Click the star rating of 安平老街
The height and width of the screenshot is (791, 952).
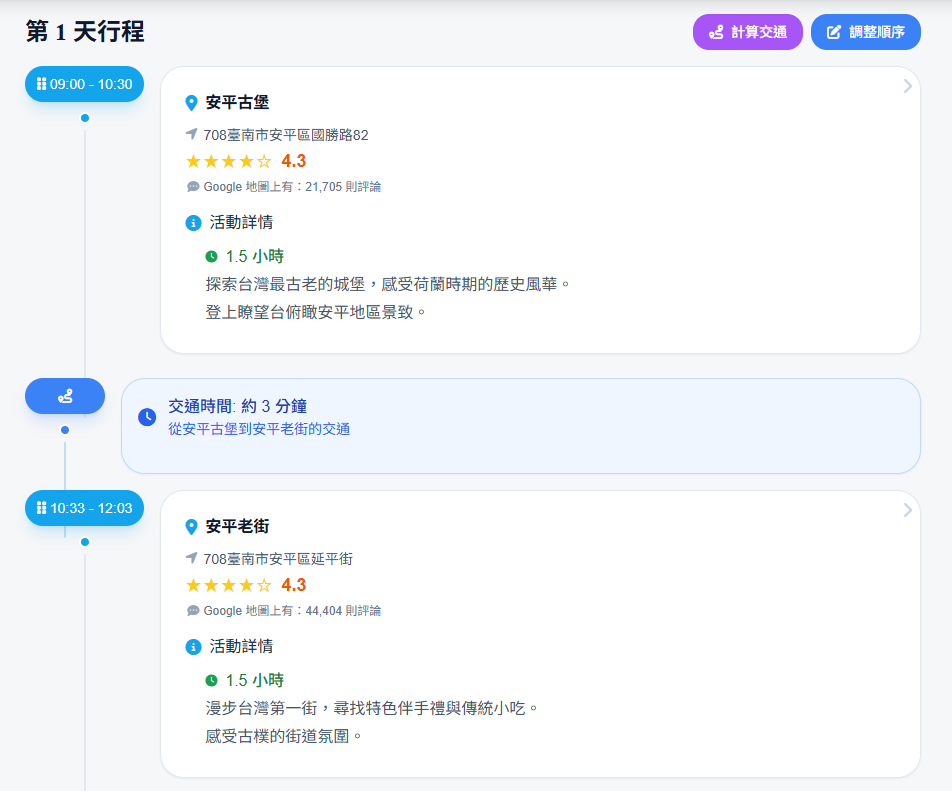[228, 585]
